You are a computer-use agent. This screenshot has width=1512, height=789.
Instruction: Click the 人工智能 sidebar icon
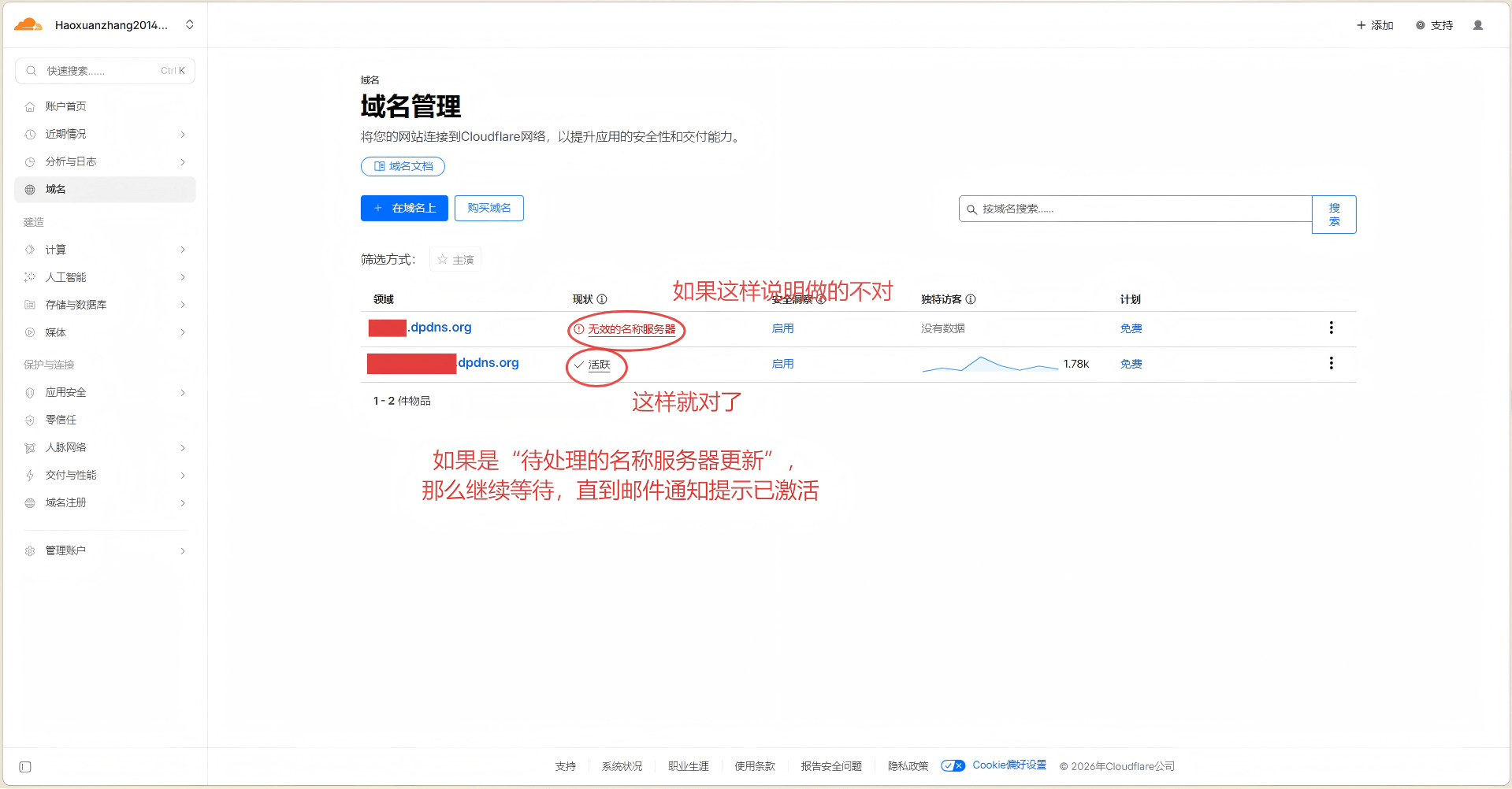(29, 277)
